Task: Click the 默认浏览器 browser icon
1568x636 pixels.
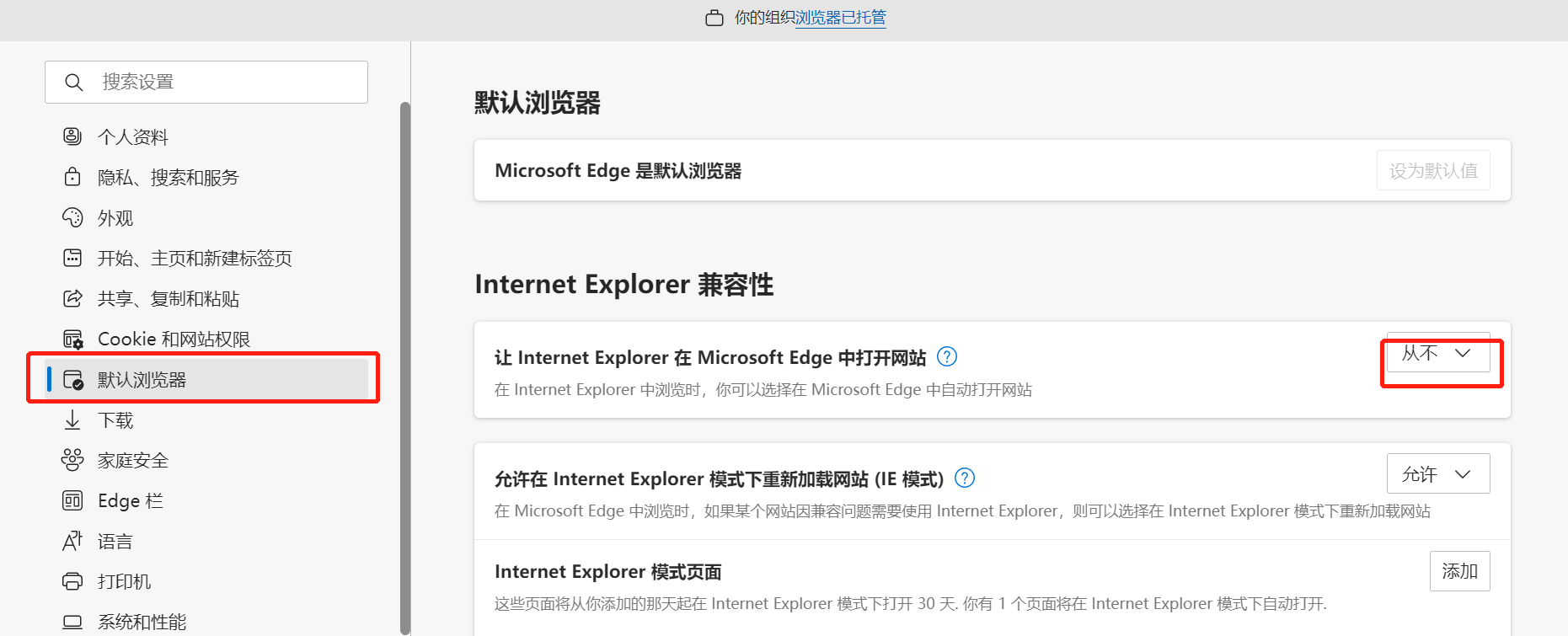Action: 73,380
